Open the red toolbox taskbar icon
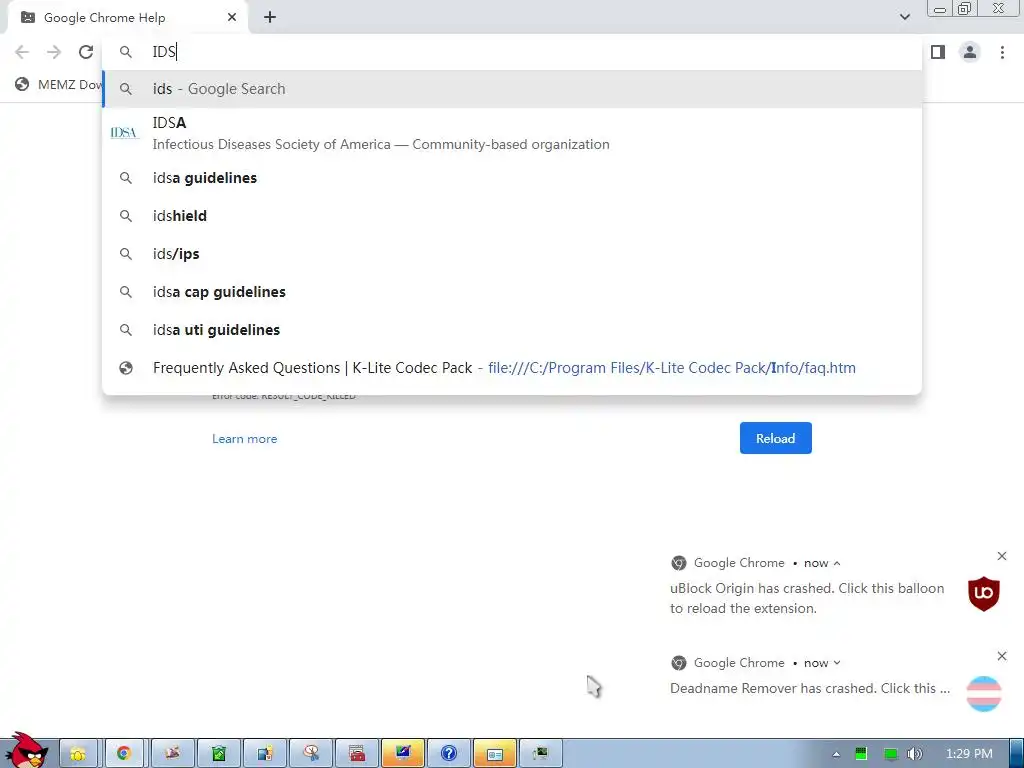The image size is (1024, 768). 357,754
